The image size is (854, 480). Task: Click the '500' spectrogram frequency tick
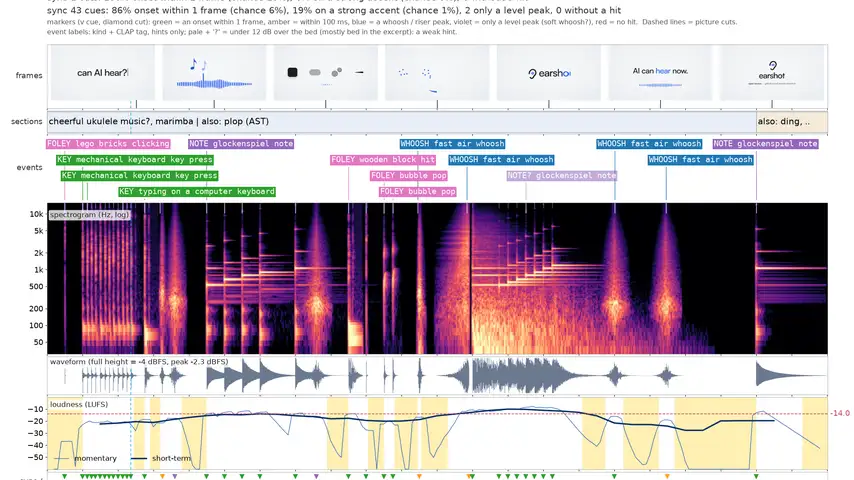coord(36,287)
